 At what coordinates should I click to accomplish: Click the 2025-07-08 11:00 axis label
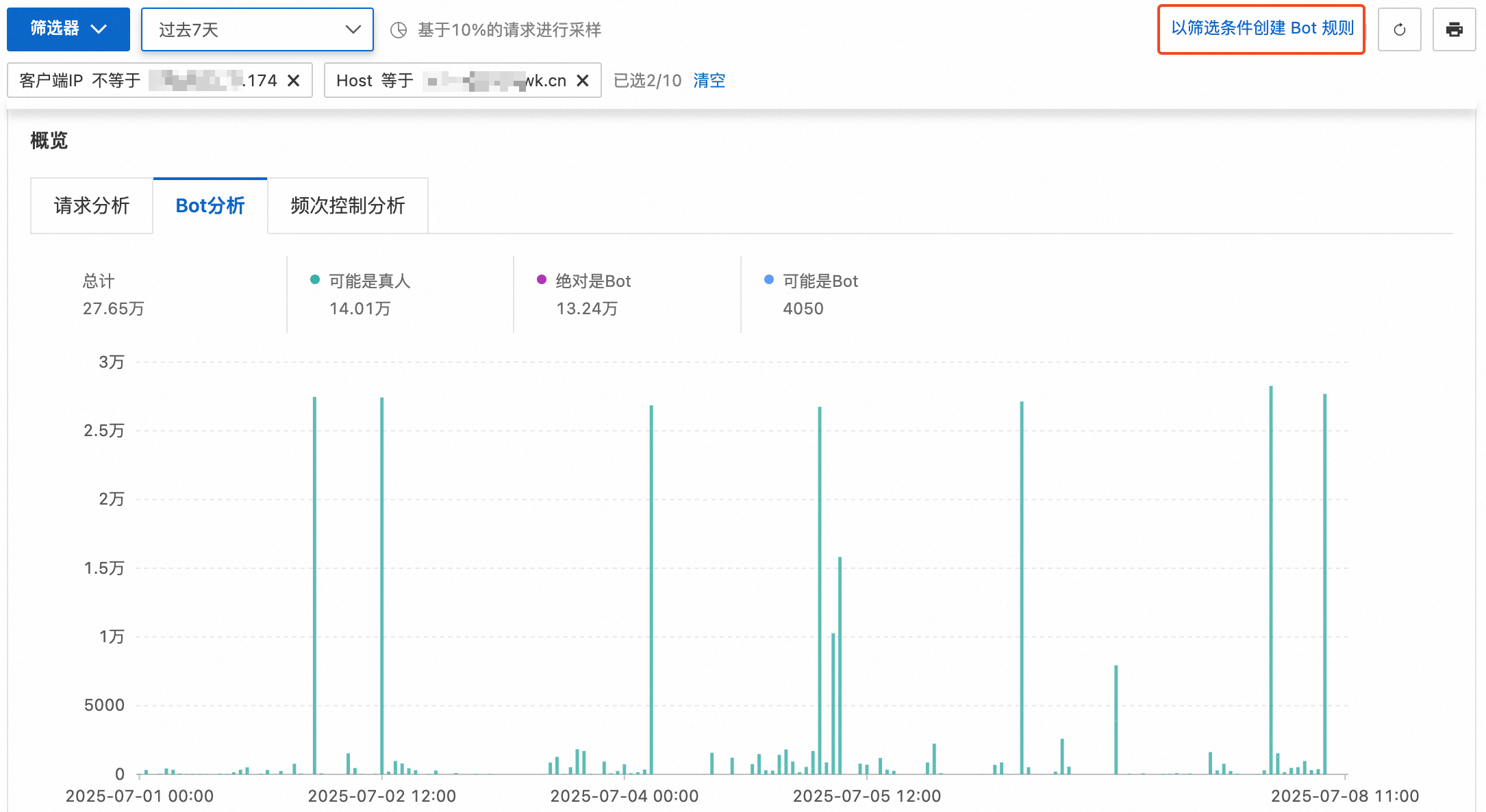(x=1345, y=796)
